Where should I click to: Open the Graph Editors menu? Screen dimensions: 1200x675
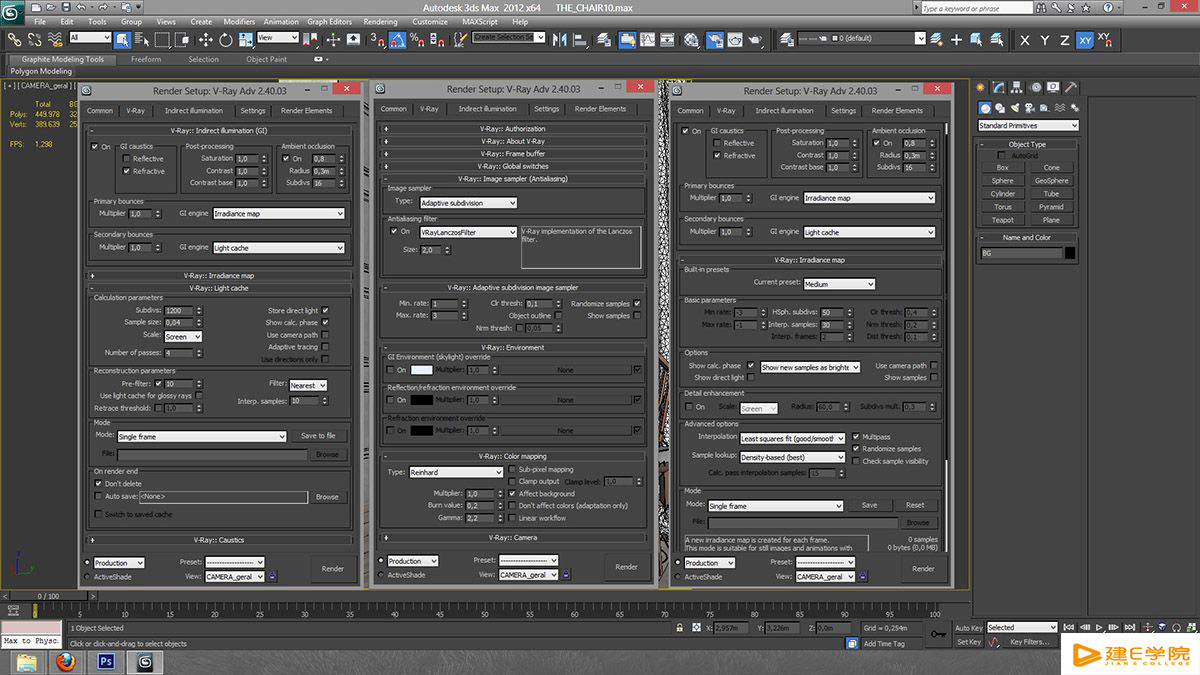[x=329, y=21]
